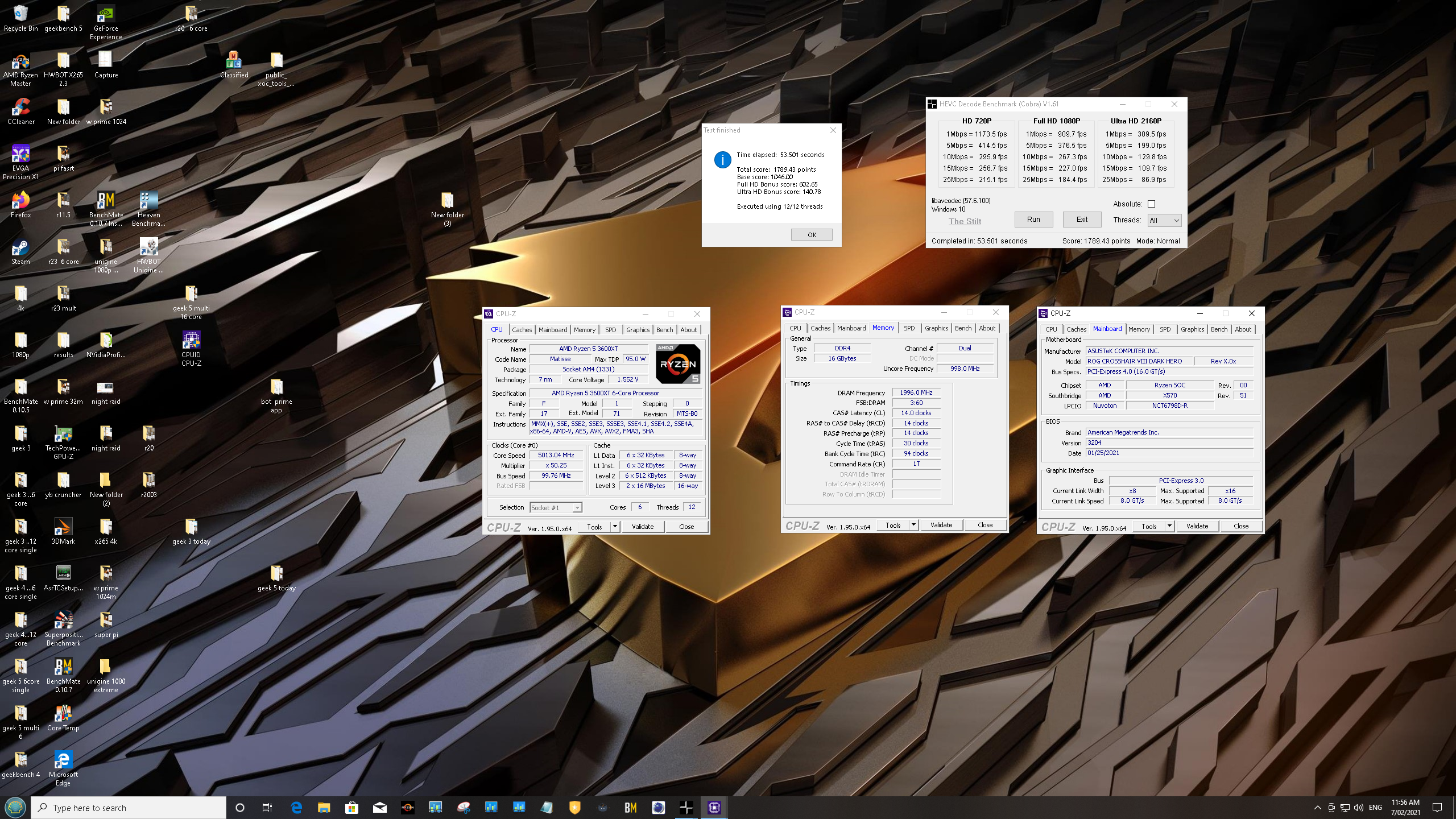Launch AMD Ryzen Master from the desktop

coord(20,69)
